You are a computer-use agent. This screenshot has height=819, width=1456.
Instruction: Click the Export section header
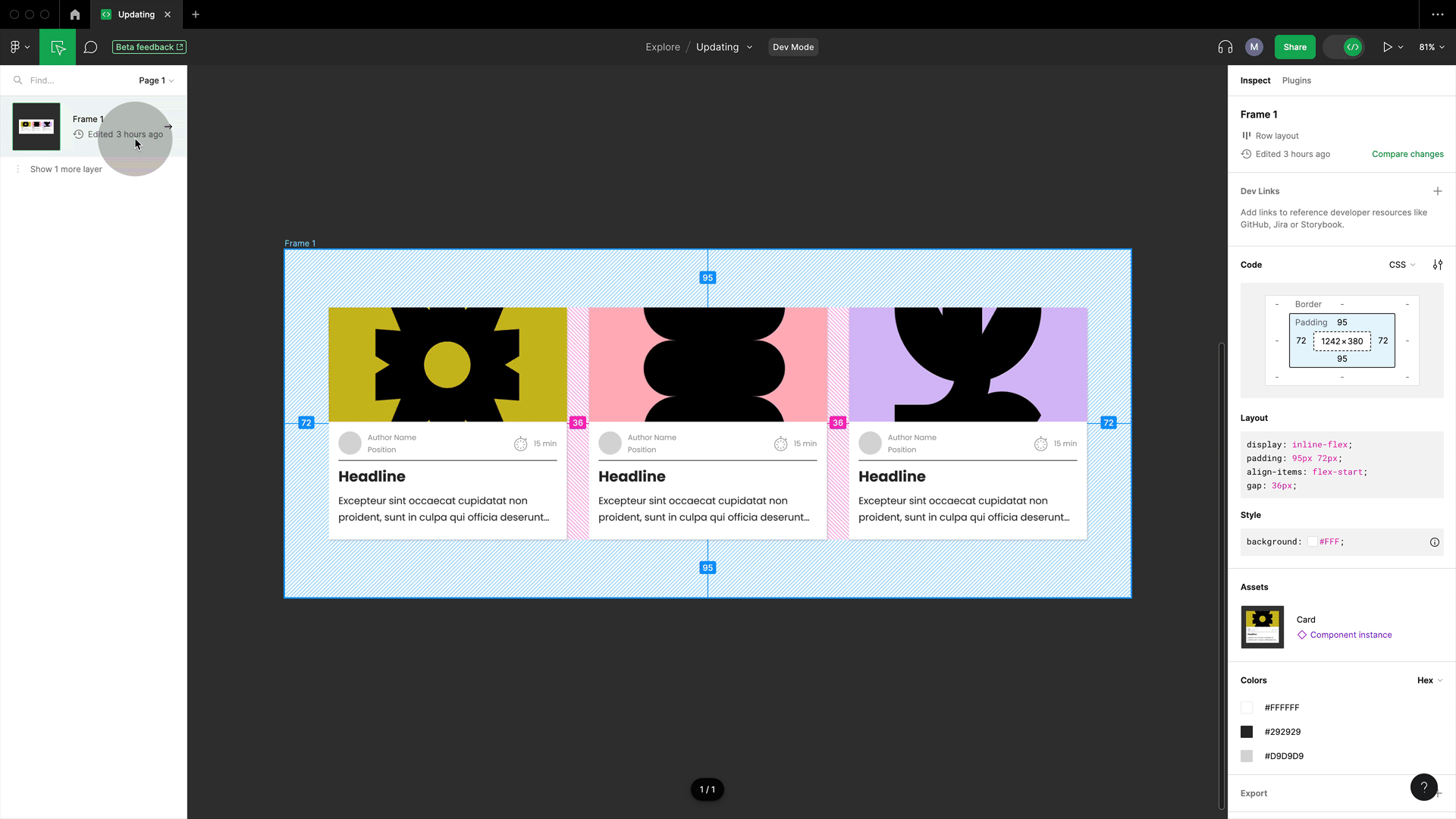[1254, 793]
